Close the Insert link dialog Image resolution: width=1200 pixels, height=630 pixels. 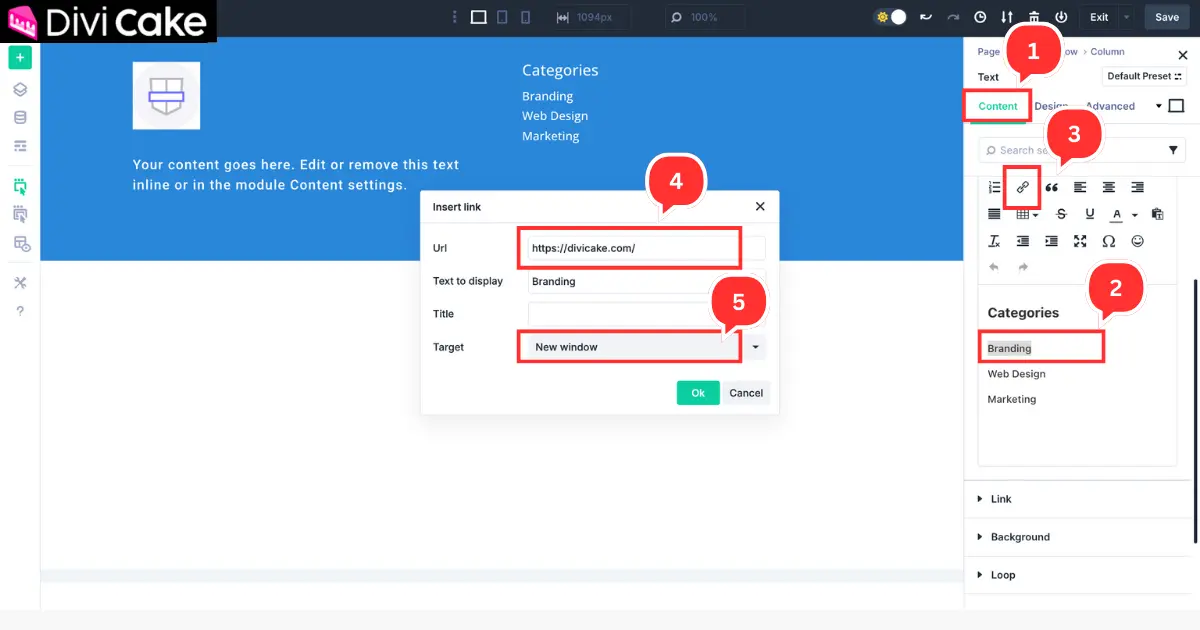[760, 206]
